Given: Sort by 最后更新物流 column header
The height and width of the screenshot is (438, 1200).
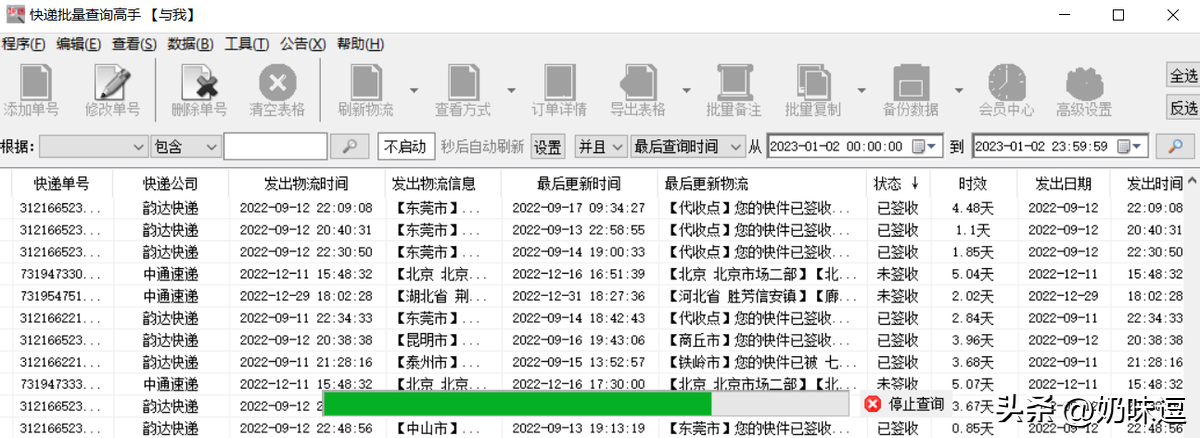Looking at the screenshot, I should pyautogui.click(x=762, y=184).
